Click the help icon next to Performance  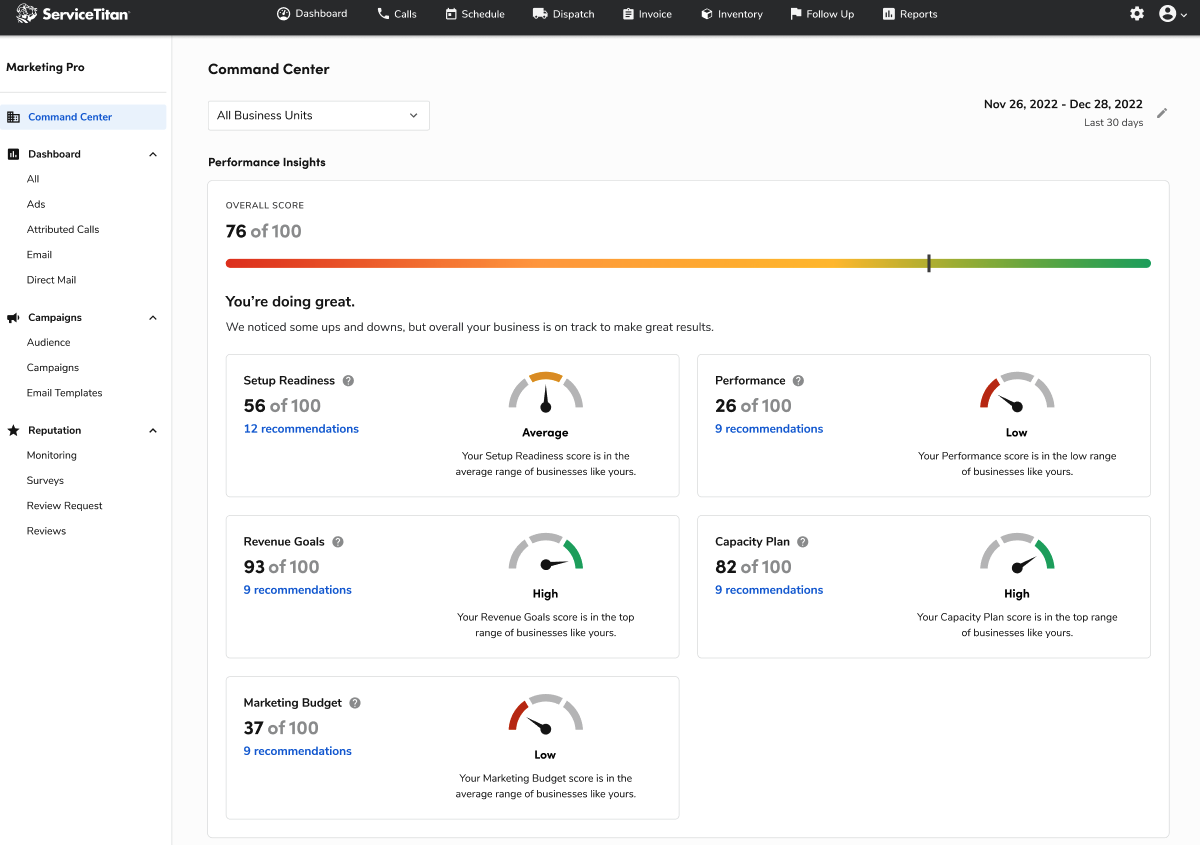click(x=798, y=381)
